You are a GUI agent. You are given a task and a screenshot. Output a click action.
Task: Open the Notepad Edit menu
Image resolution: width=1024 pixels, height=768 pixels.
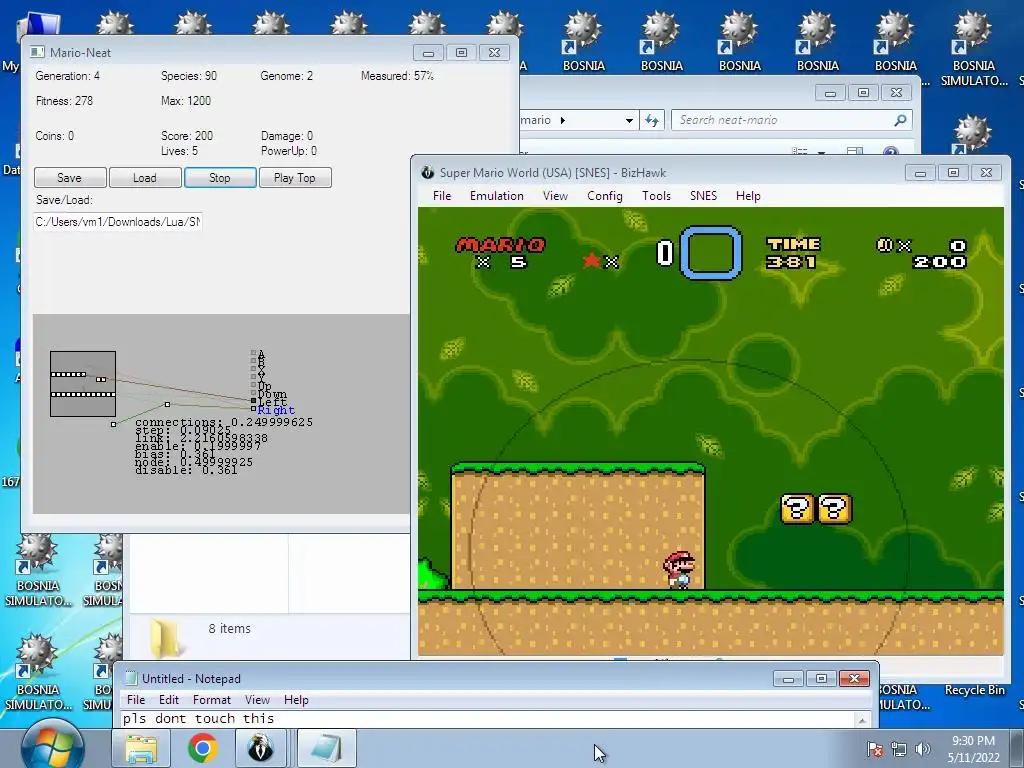click(168, 699)
